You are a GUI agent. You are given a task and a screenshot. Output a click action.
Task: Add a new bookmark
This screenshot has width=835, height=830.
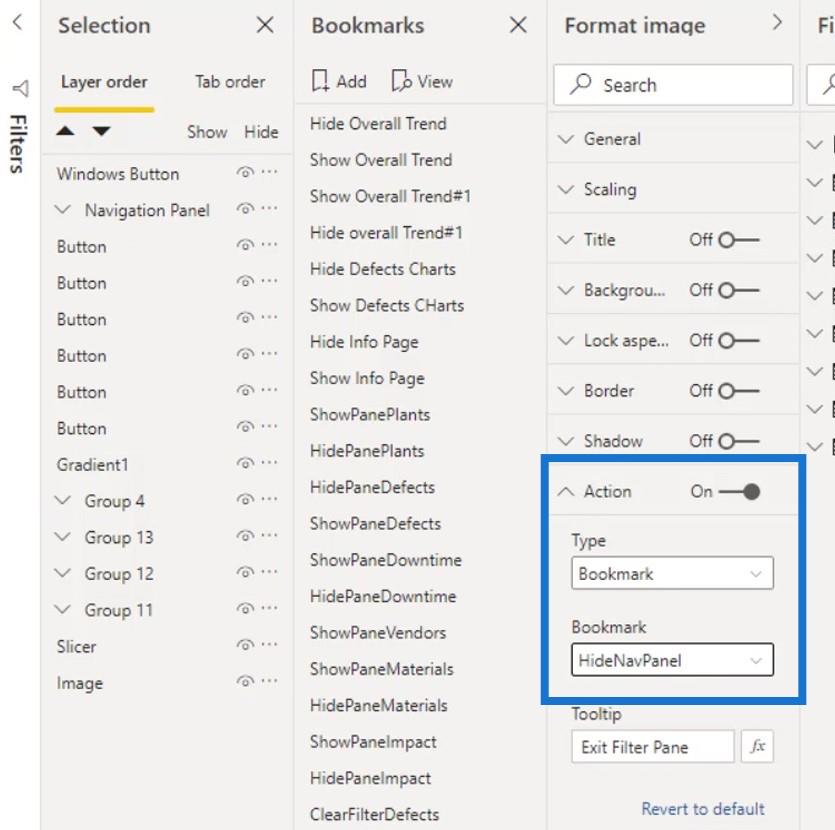[339, 81]
